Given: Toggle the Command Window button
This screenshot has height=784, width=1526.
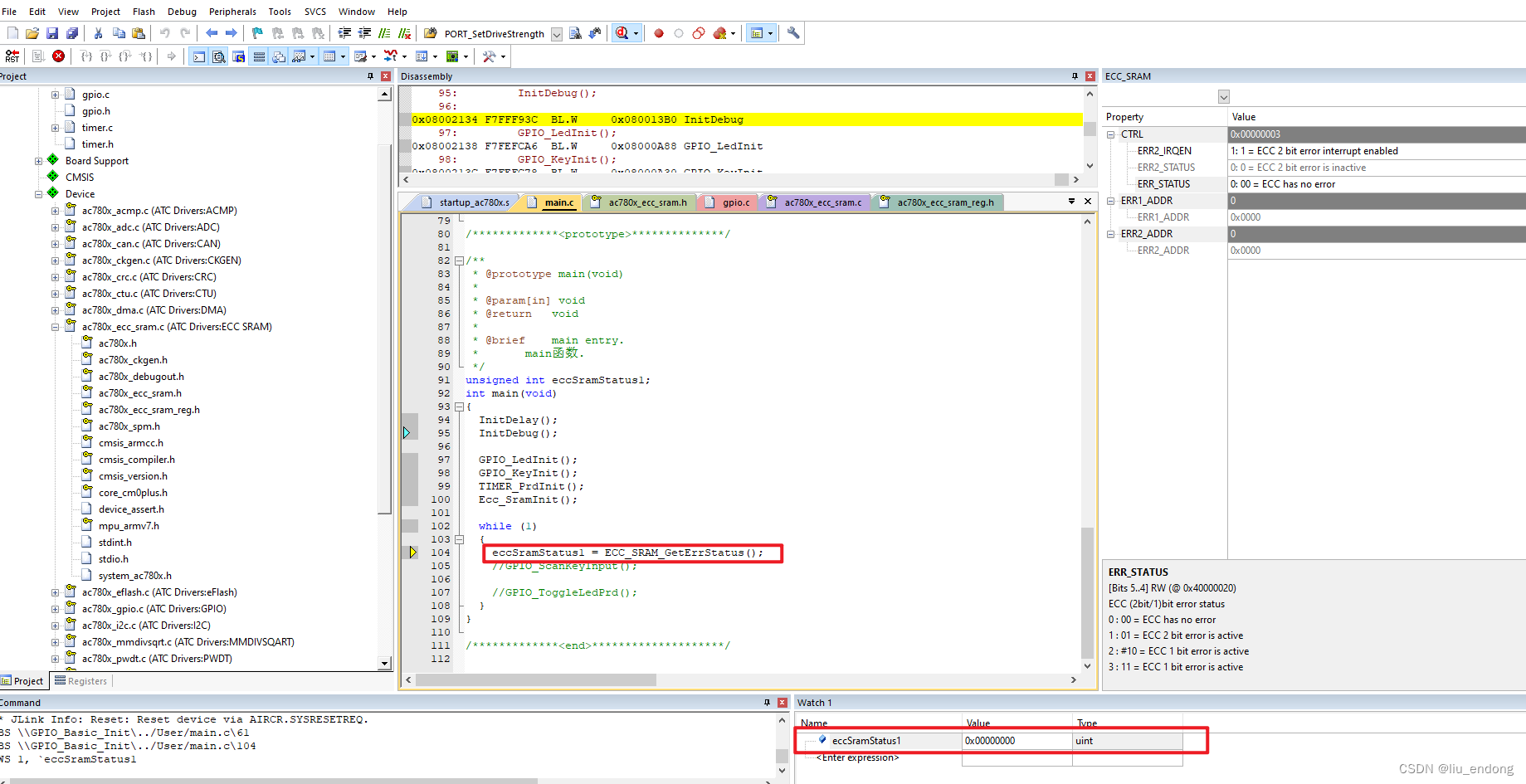Looking at the screenshot, I should click(199, 56).
